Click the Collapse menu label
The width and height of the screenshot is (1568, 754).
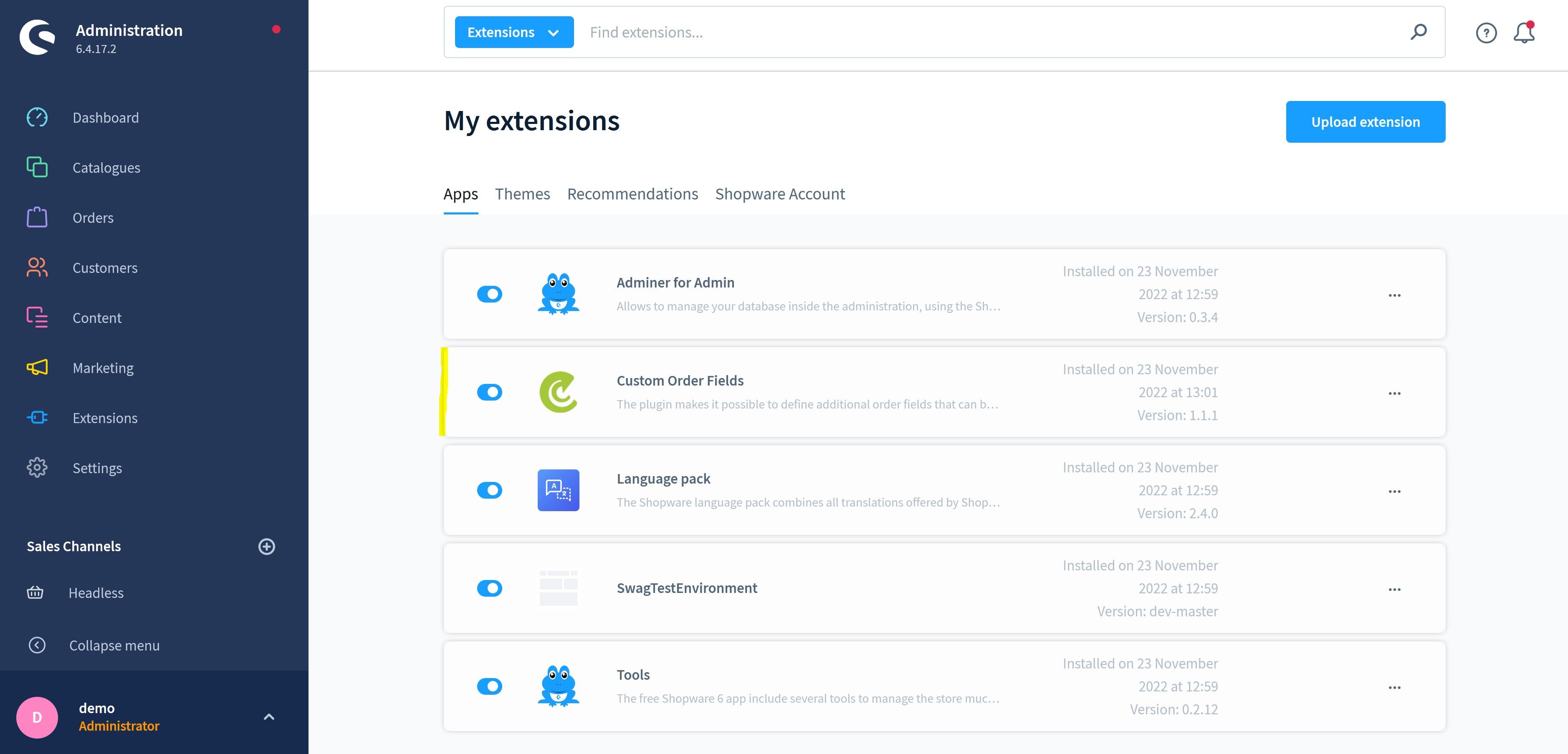114,645
